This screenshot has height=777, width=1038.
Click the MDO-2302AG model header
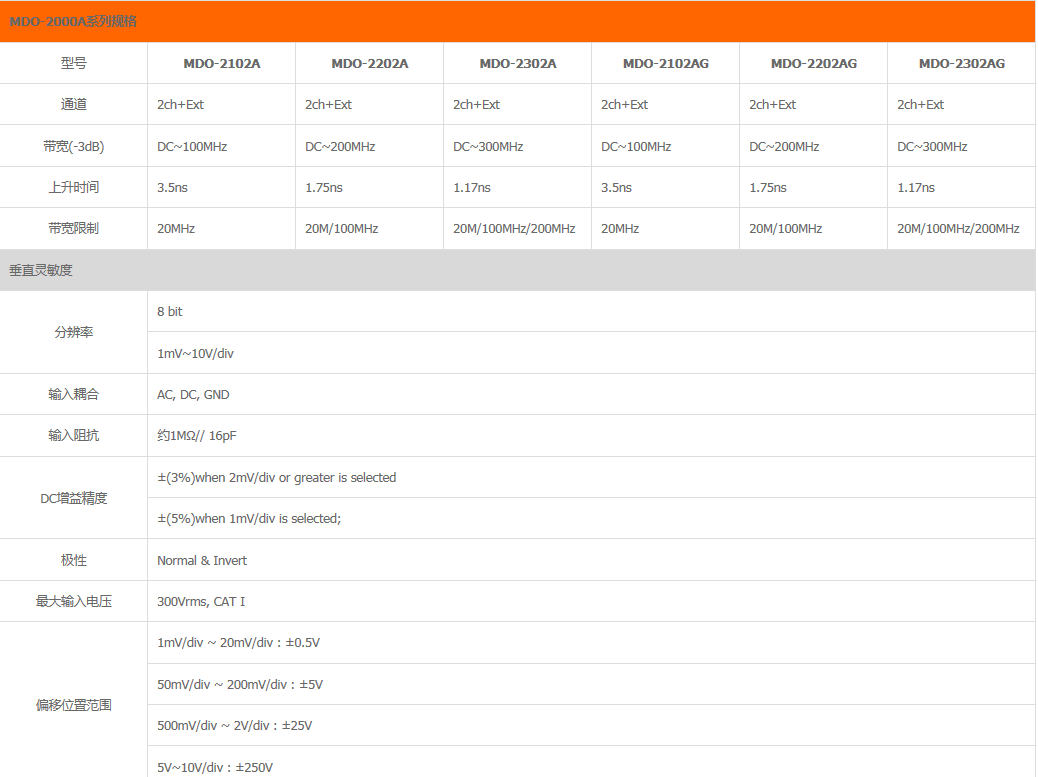[961, 63]
